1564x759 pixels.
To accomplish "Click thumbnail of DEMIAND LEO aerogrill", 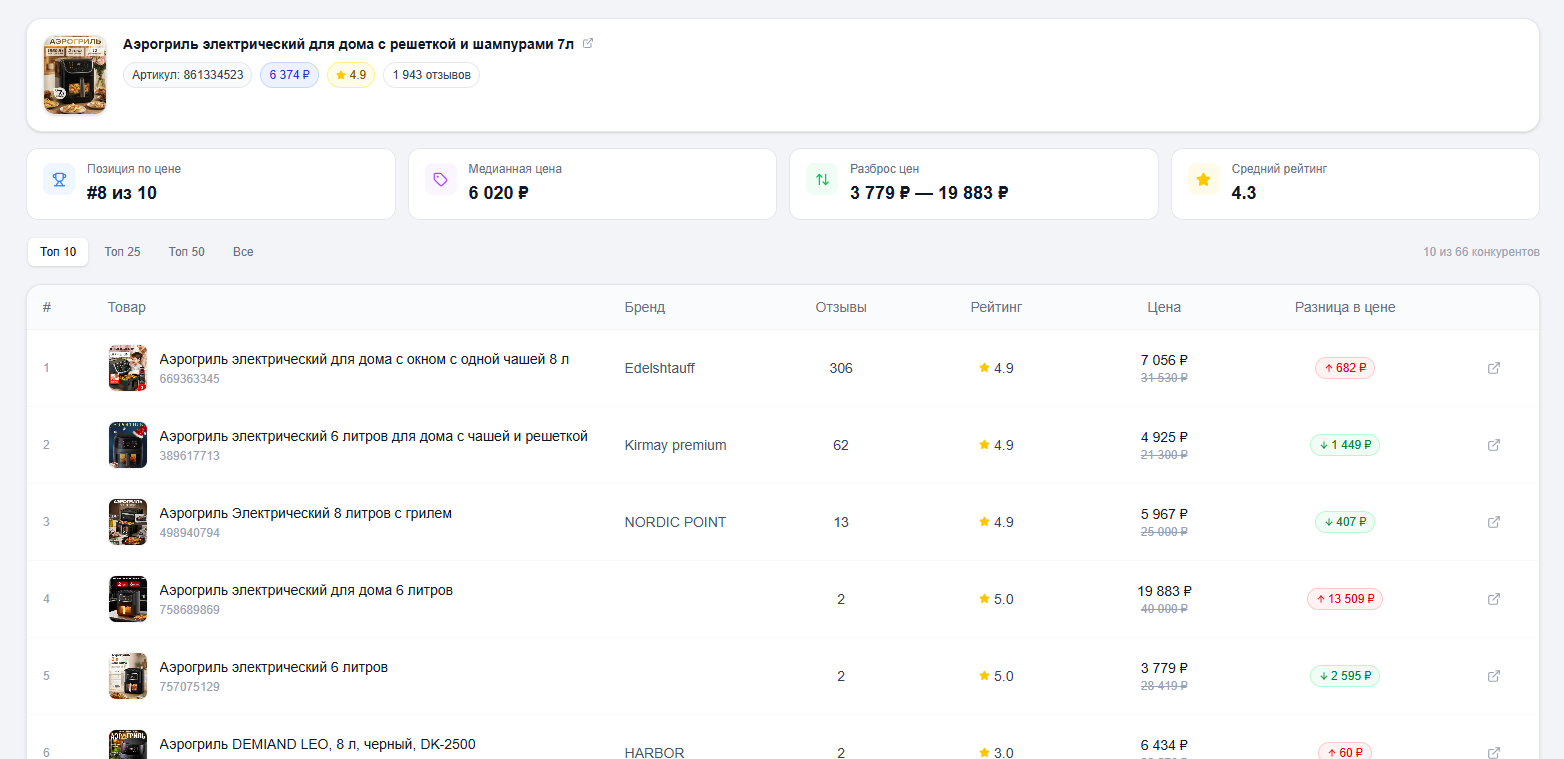I will coord(128,745).
